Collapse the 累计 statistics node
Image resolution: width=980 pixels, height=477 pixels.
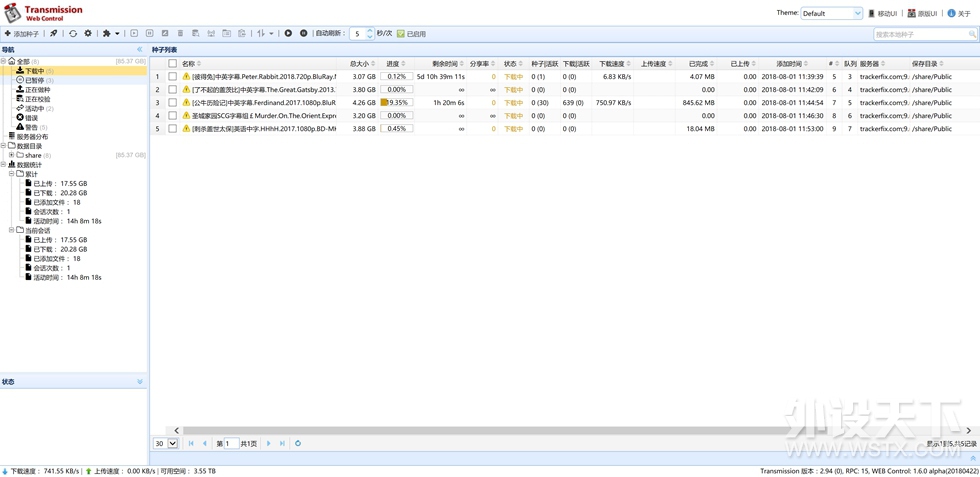click(11, 174)
